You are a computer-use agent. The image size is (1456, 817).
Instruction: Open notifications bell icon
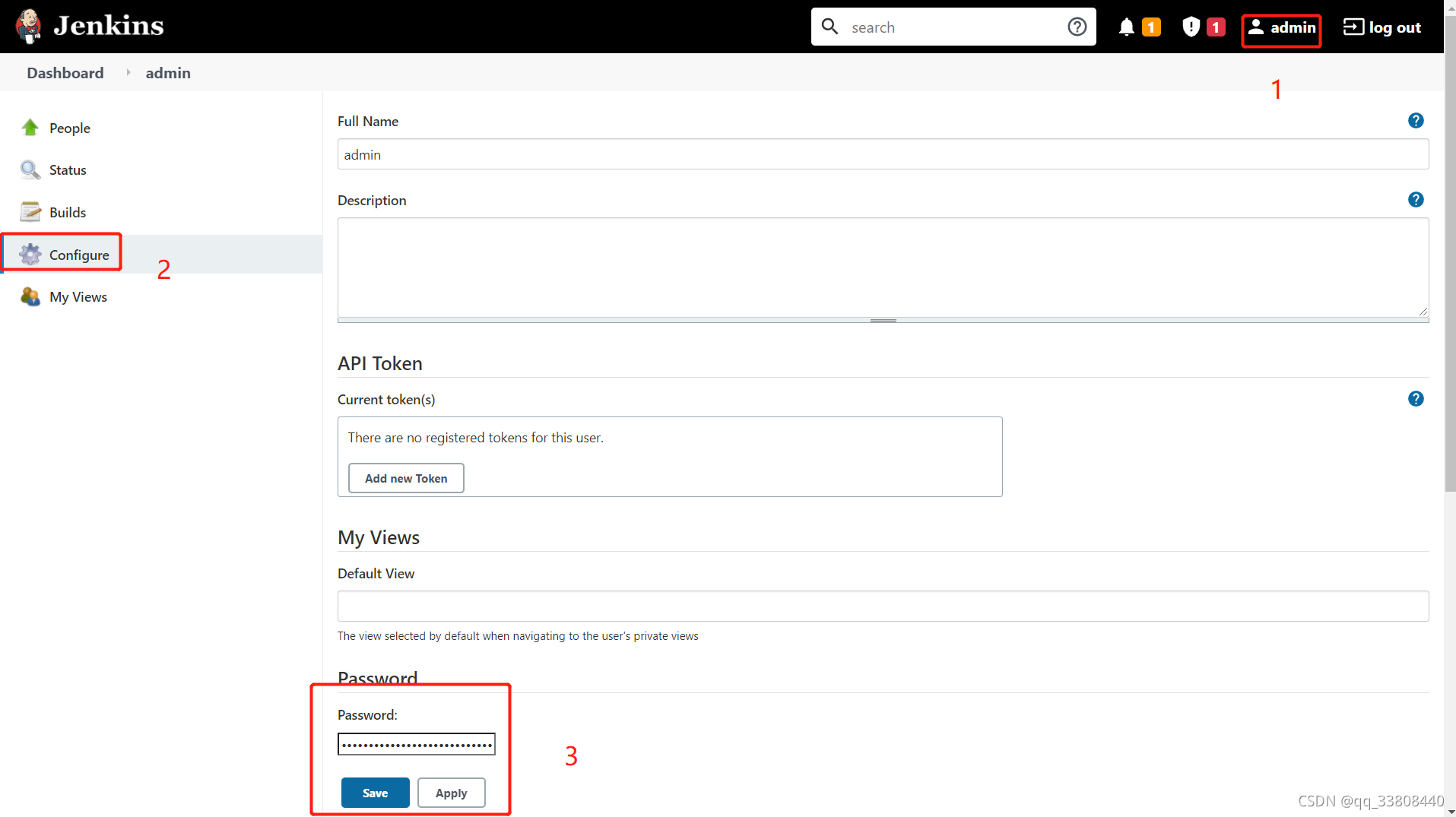(1127, 27)
